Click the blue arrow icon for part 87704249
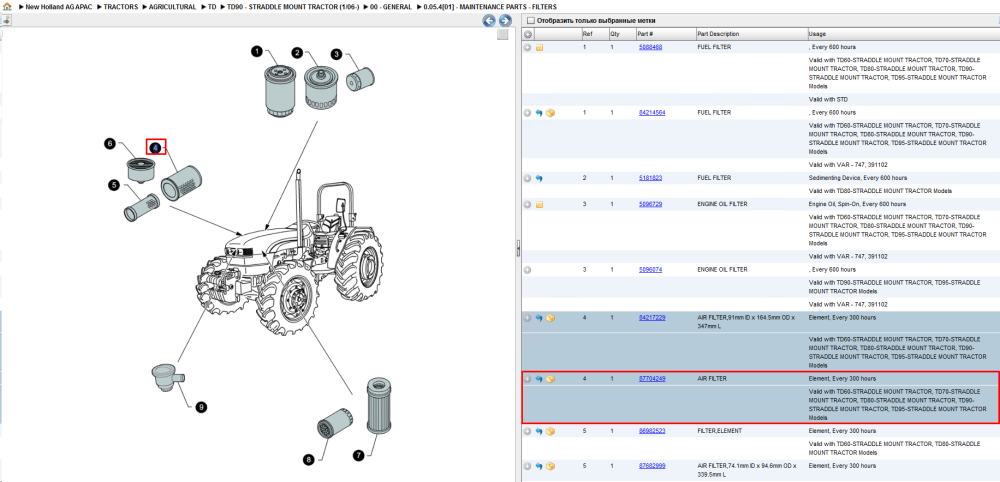The height and width of the screenshot is (482, 1000). pyautogui.click(x=539, y=379)
